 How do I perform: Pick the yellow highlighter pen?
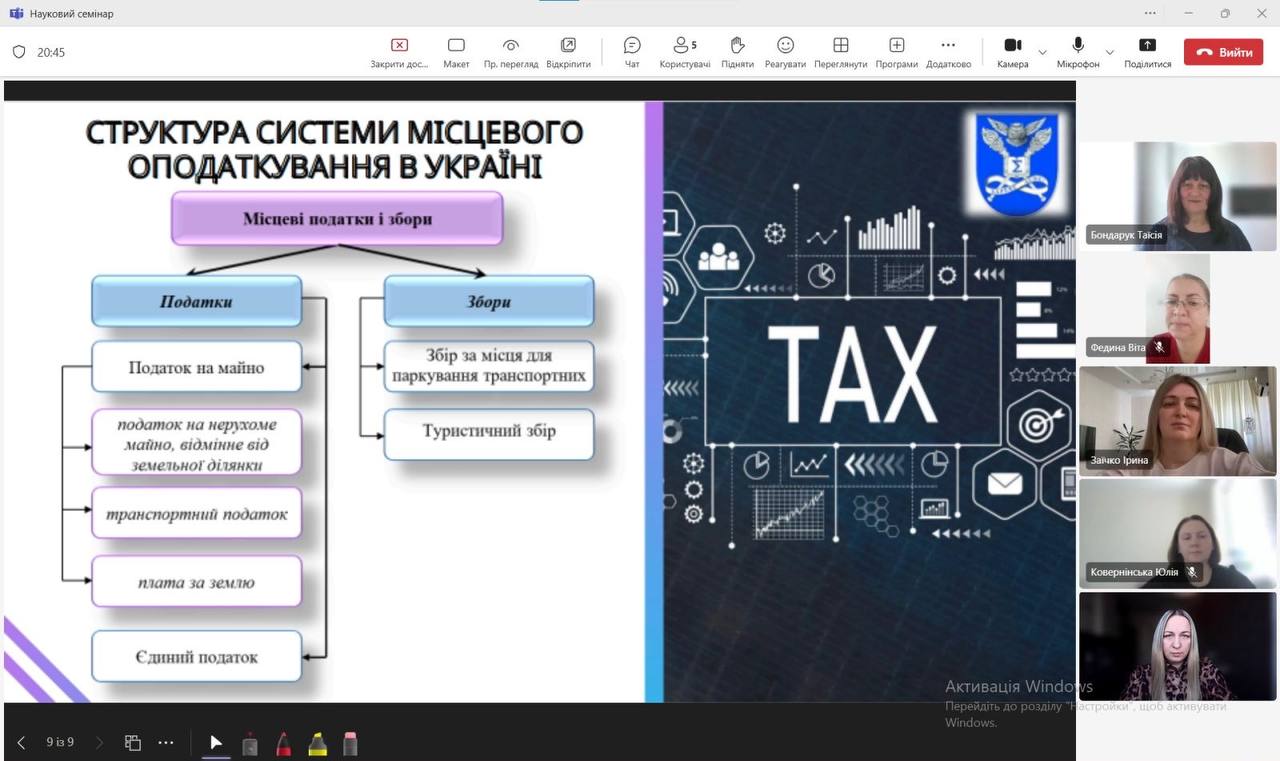(x=317, y=744)
